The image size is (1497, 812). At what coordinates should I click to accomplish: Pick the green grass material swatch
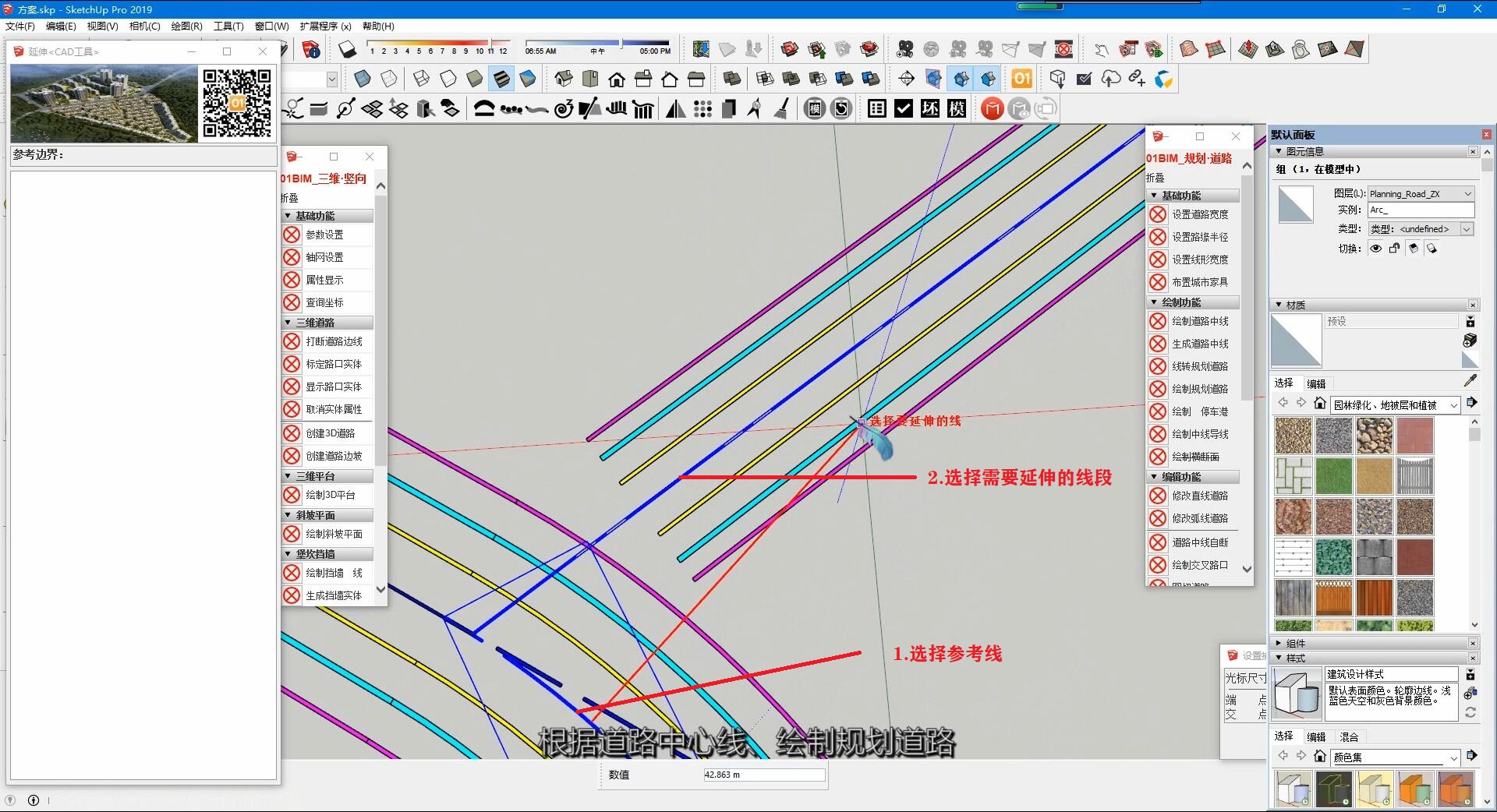pyautogui.click(x=1333, y=476)
